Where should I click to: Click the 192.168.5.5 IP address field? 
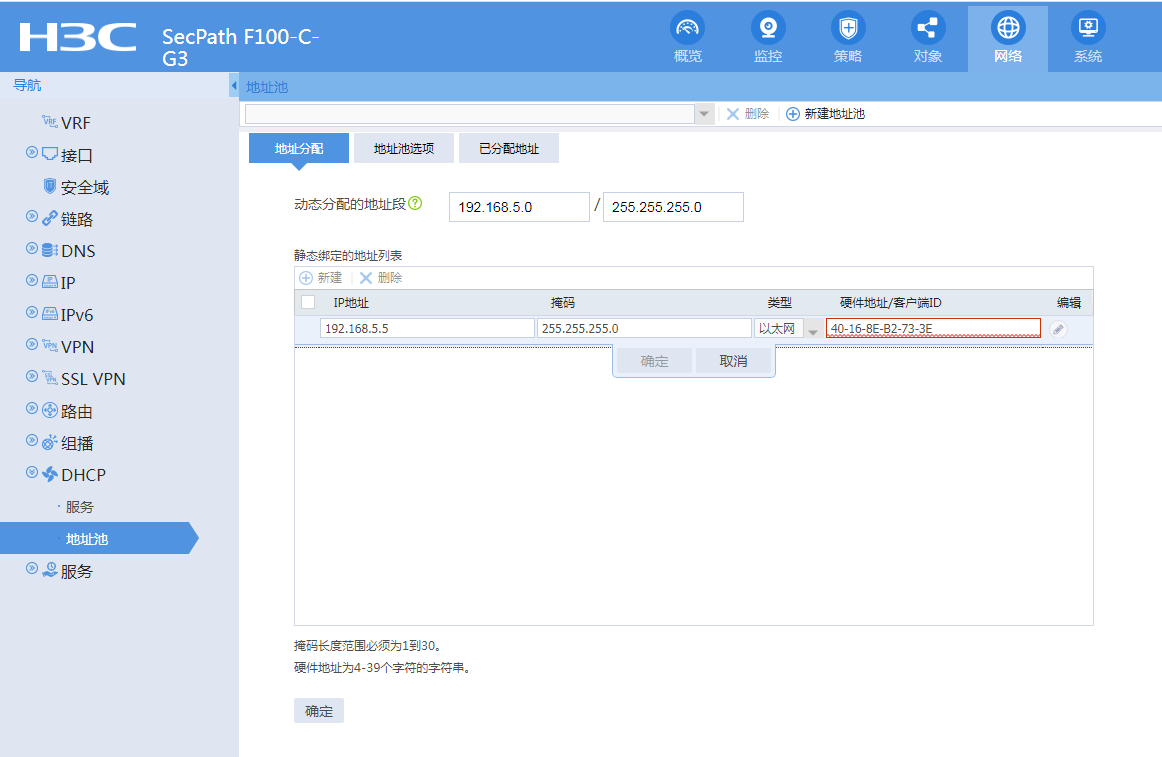coord(427,328)
